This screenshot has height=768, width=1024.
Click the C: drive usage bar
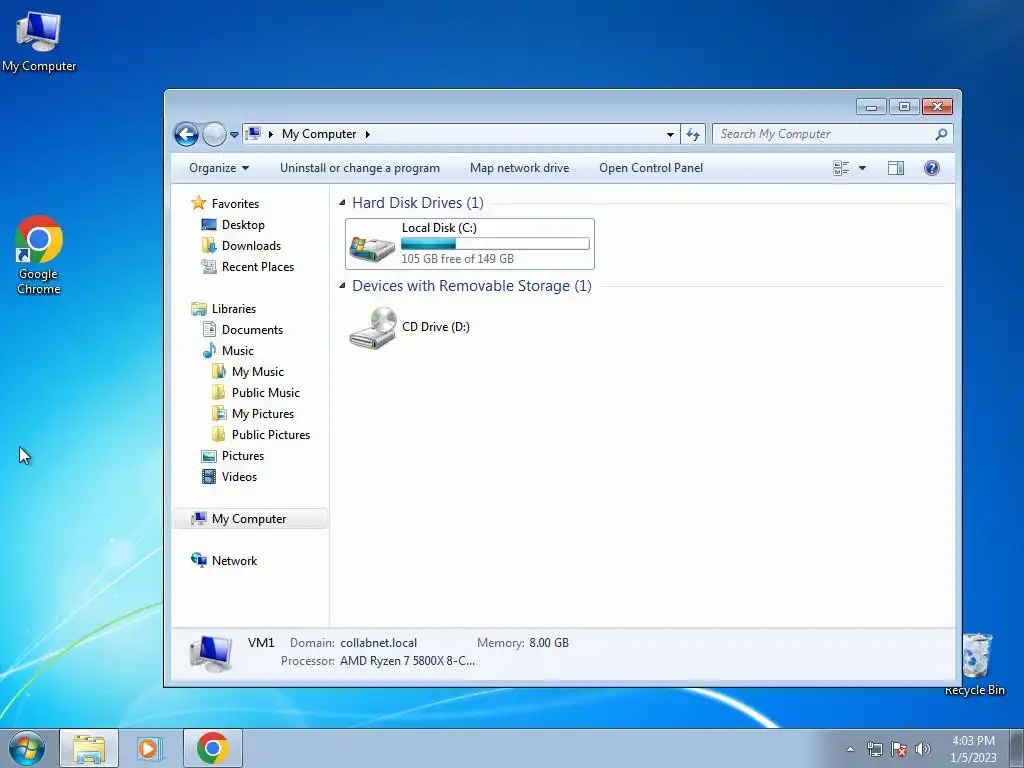click(x=495, y=244)
